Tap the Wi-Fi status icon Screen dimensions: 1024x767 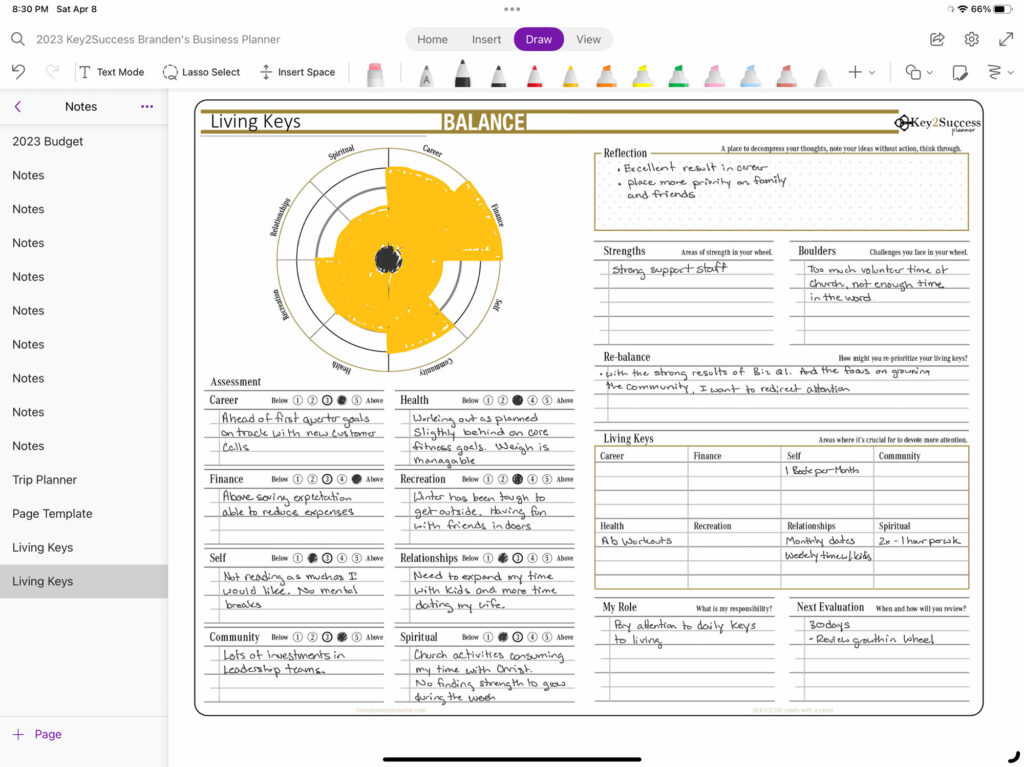pyautogui.click(x=963, y=9)
